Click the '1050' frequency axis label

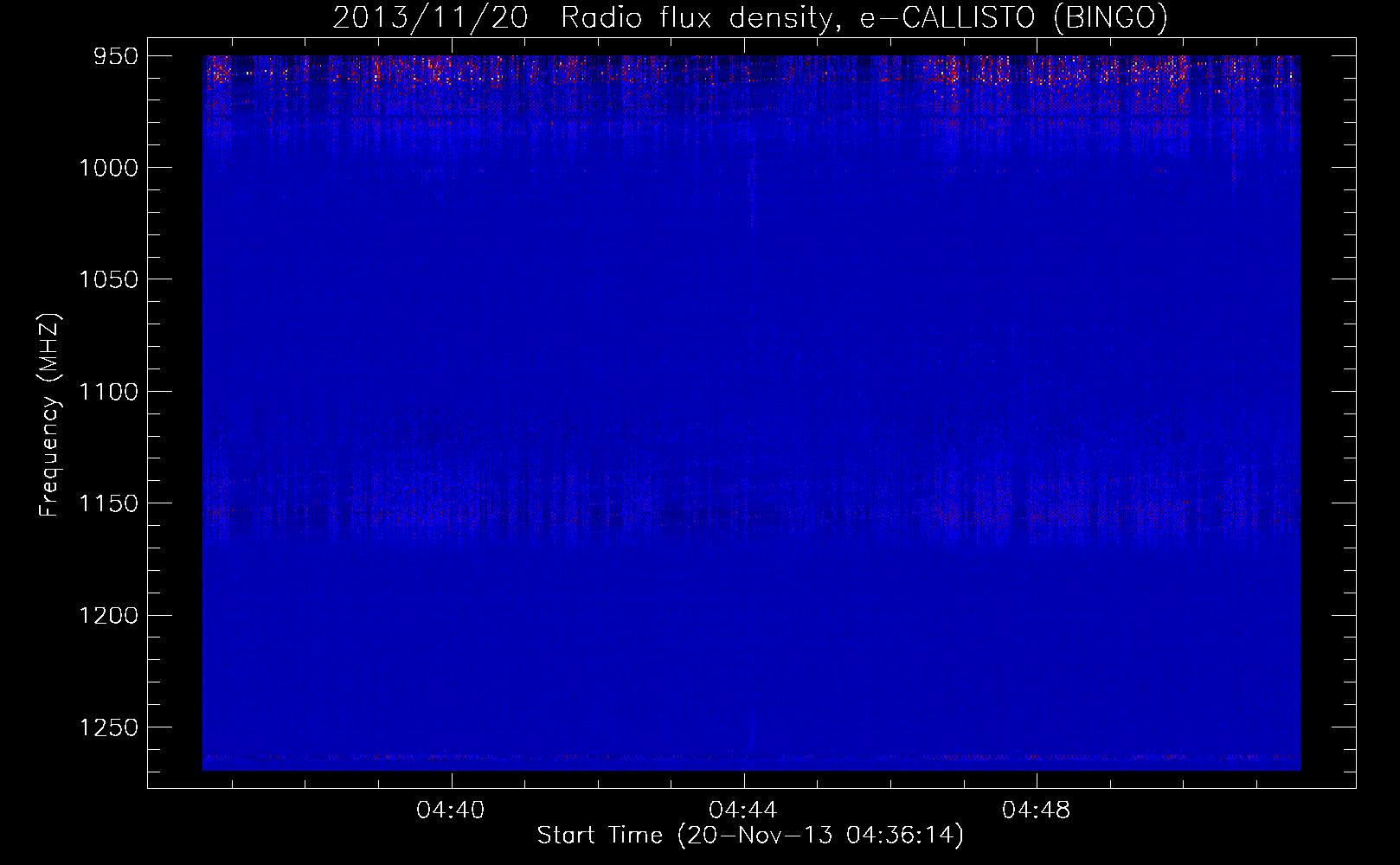[108, 279]
